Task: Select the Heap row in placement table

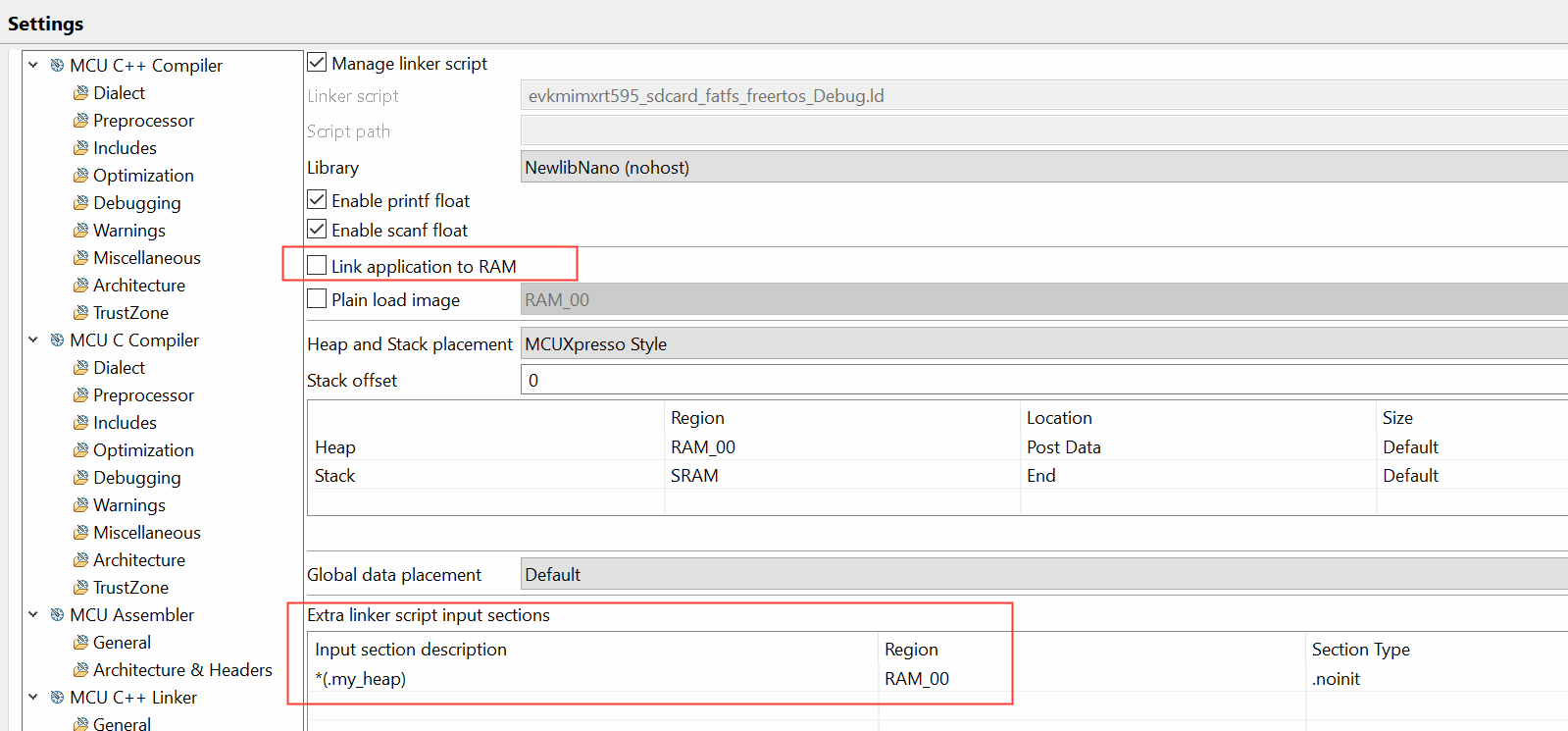Action: tap(335, 447)
